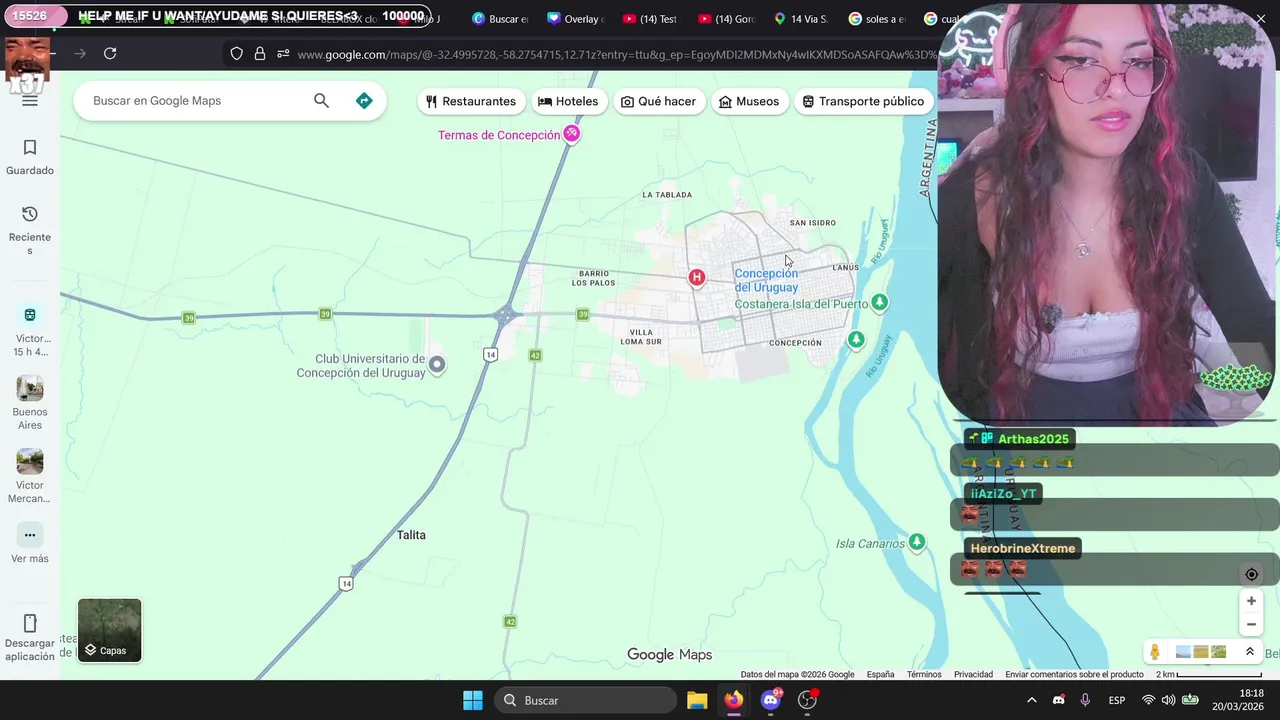Screen dimensions: 1280x720
Task: Open the Google Maps hamburger menu
Action: (29, 100)
